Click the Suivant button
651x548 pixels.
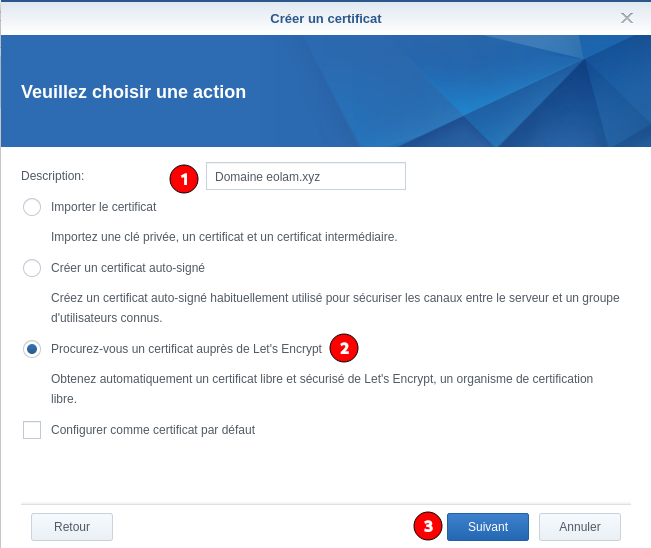pyautogui.click(x=488, y=527)
